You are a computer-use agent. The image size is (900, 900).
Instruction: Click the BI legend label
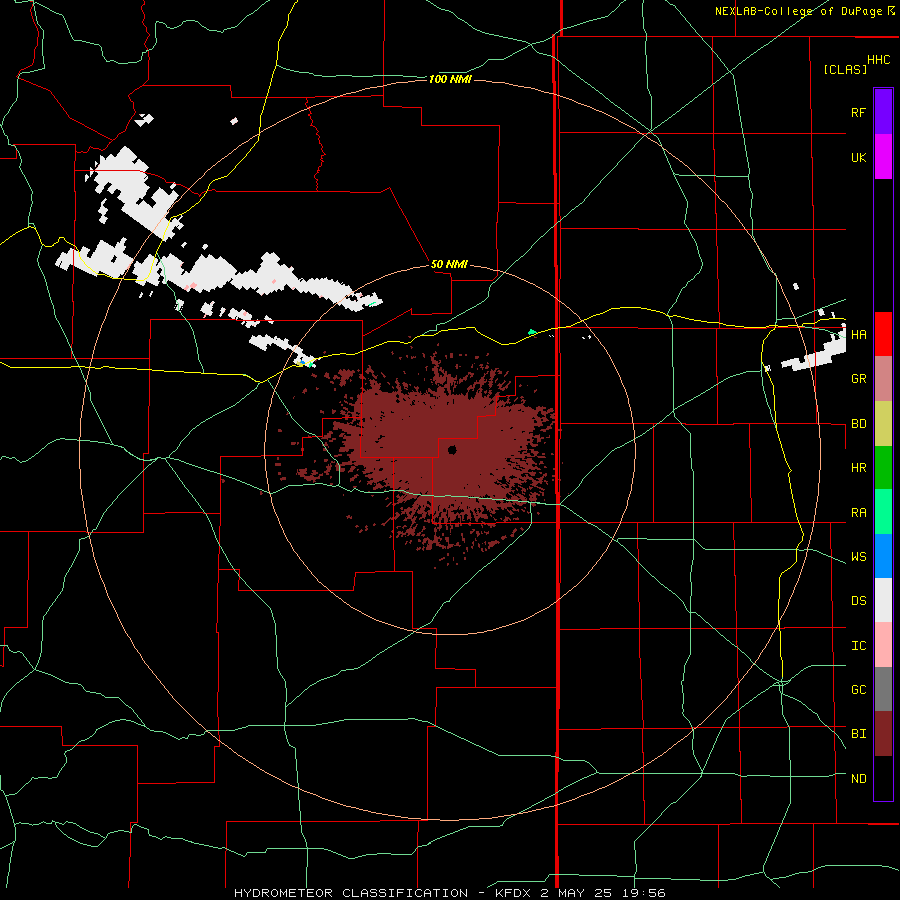pyautogui.click(x=858, y=734)
